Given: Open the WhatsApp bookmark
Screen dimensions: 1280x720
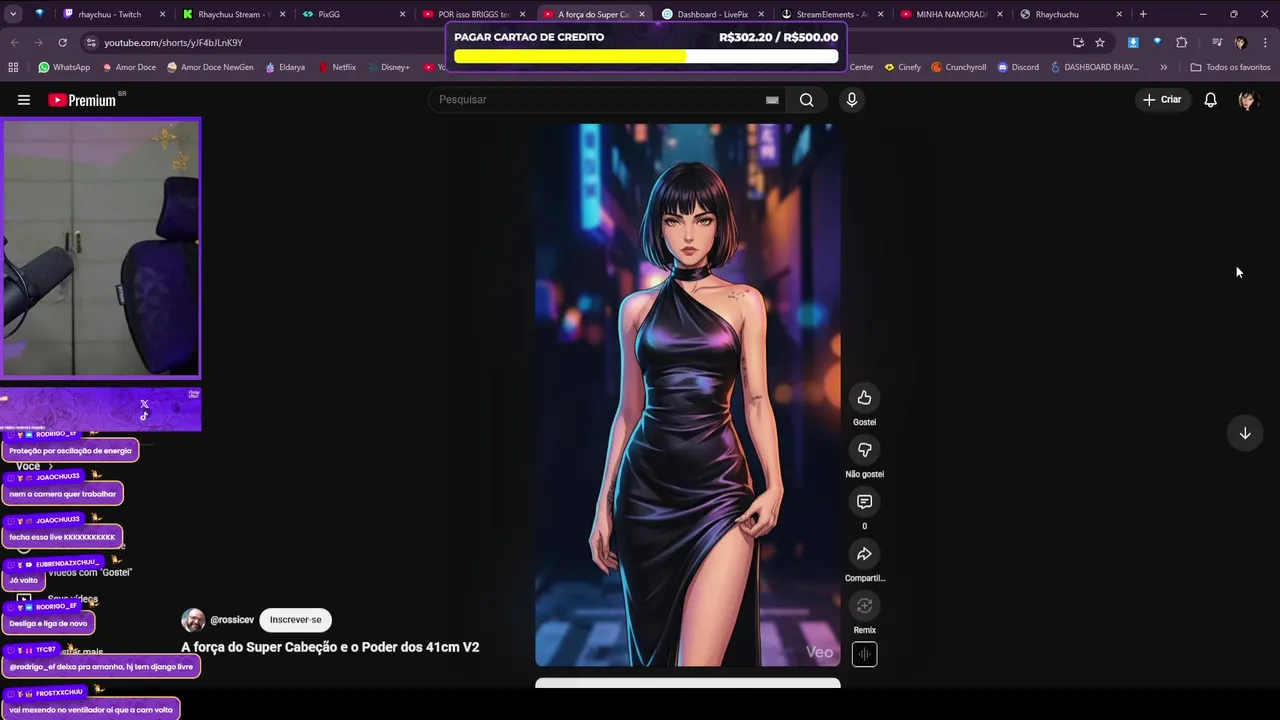Looking at the screenshot, I should click(64, 67).
